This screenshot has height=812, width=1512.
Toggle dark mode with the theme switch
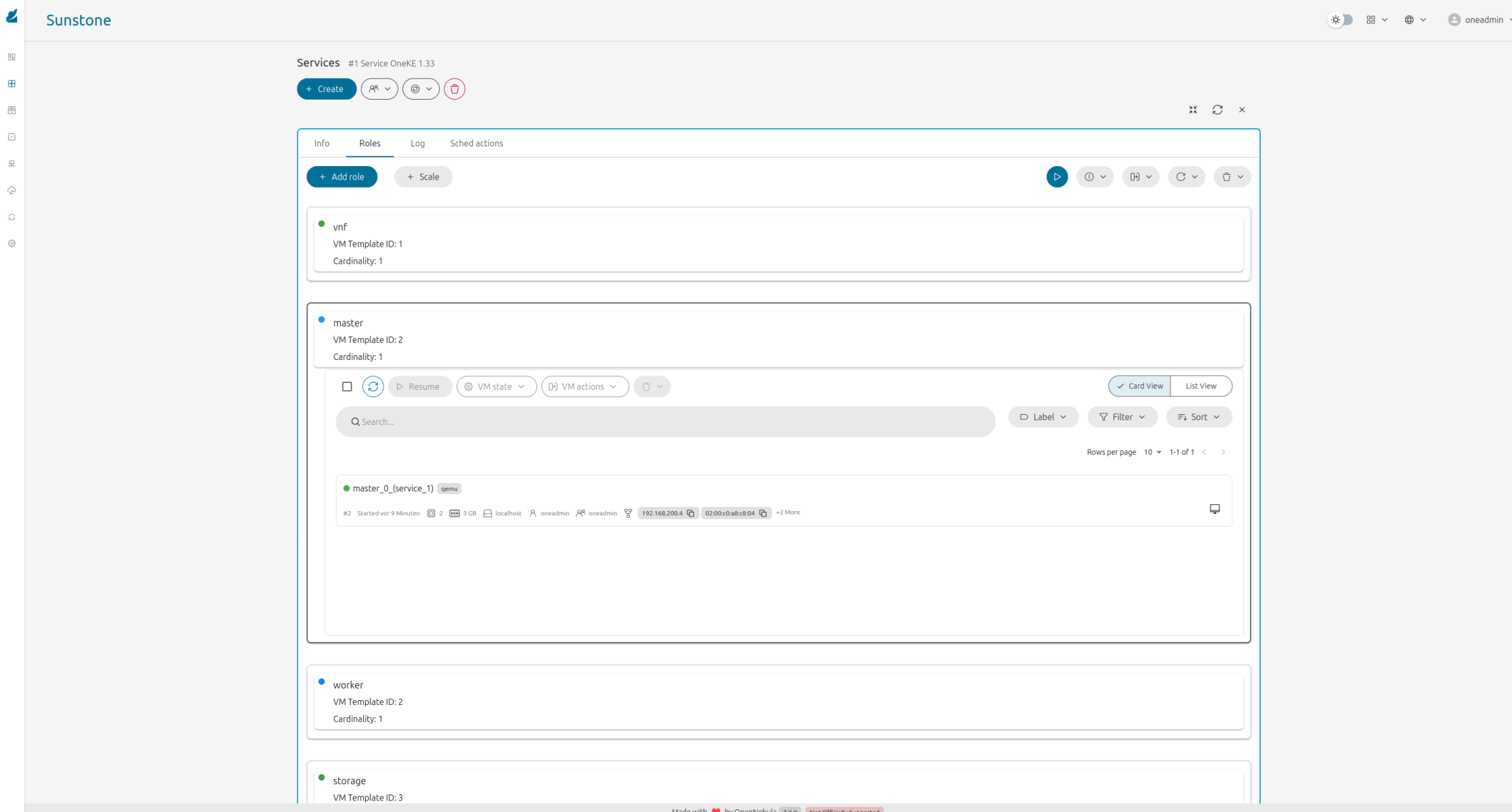click(x=1340, y=20)
